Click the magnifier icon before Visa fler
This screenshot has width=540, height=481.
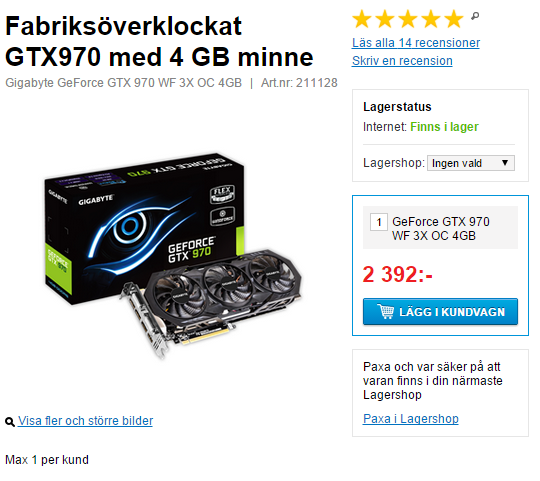tap(10, 421)
